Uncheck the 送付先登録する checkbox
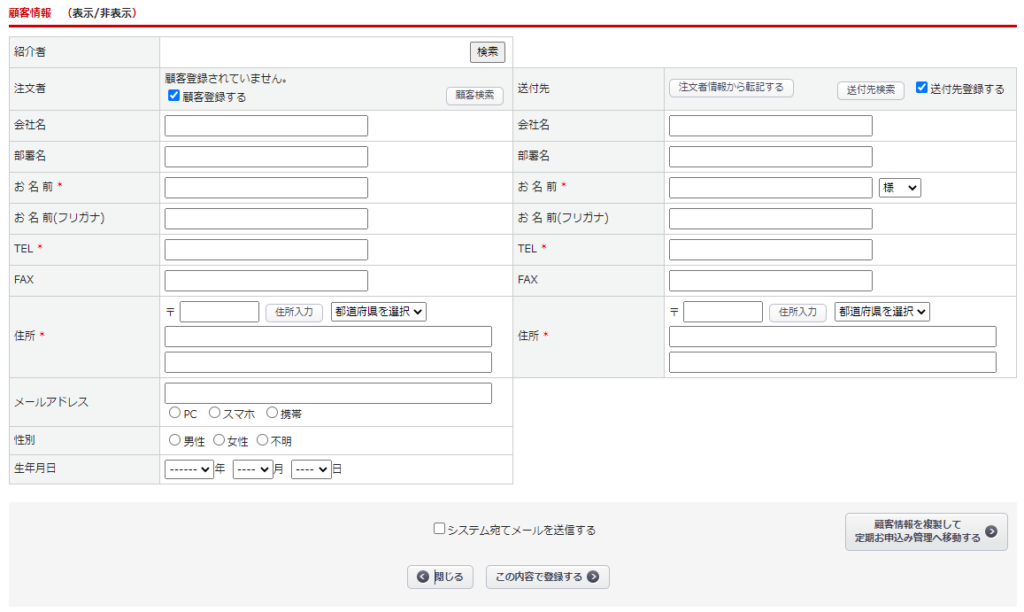Image resolution: width=1024 pixels, height=612 pixels. click(x=922, y=88)
